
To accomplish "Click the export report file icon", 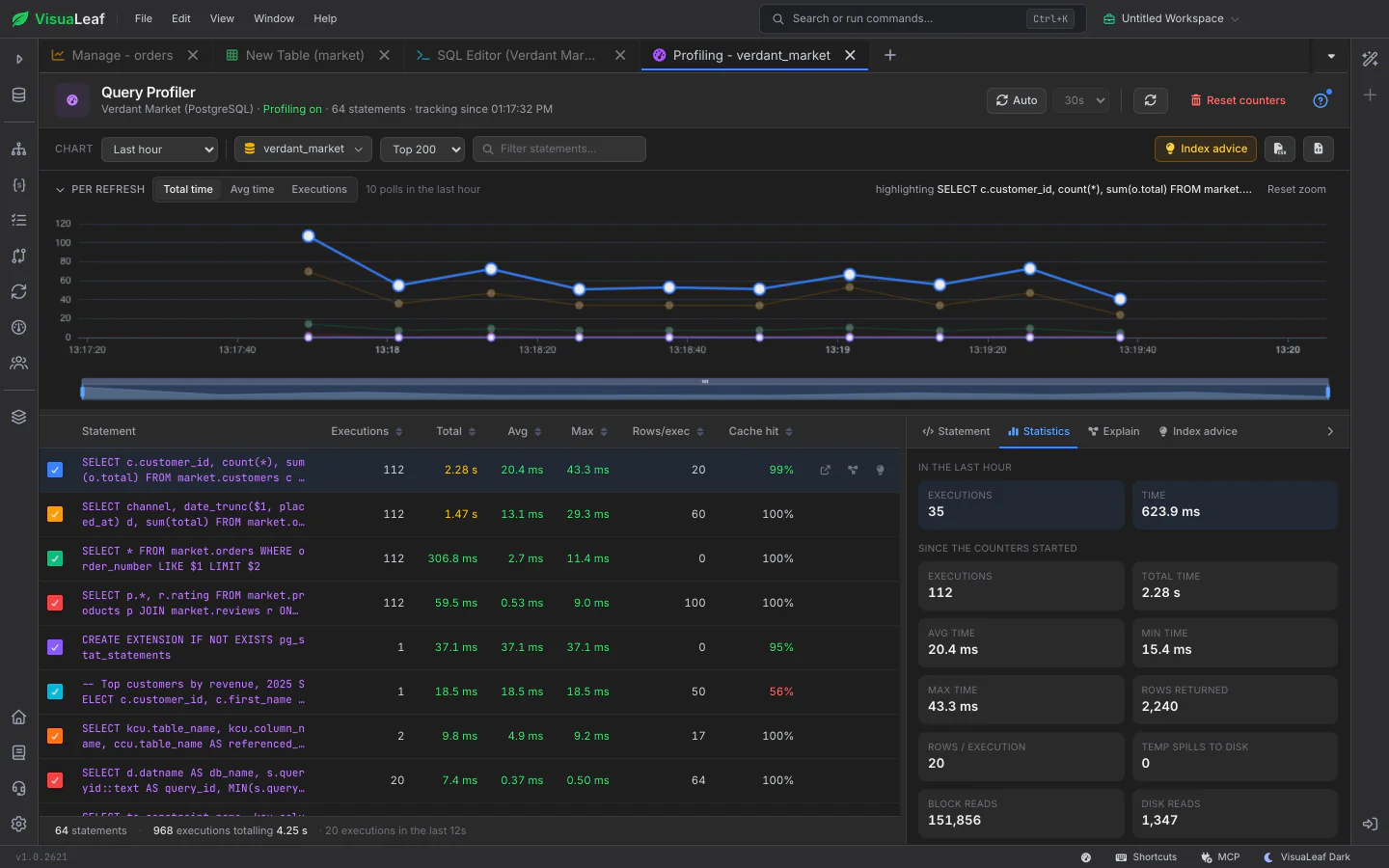I will [1279, 149].
